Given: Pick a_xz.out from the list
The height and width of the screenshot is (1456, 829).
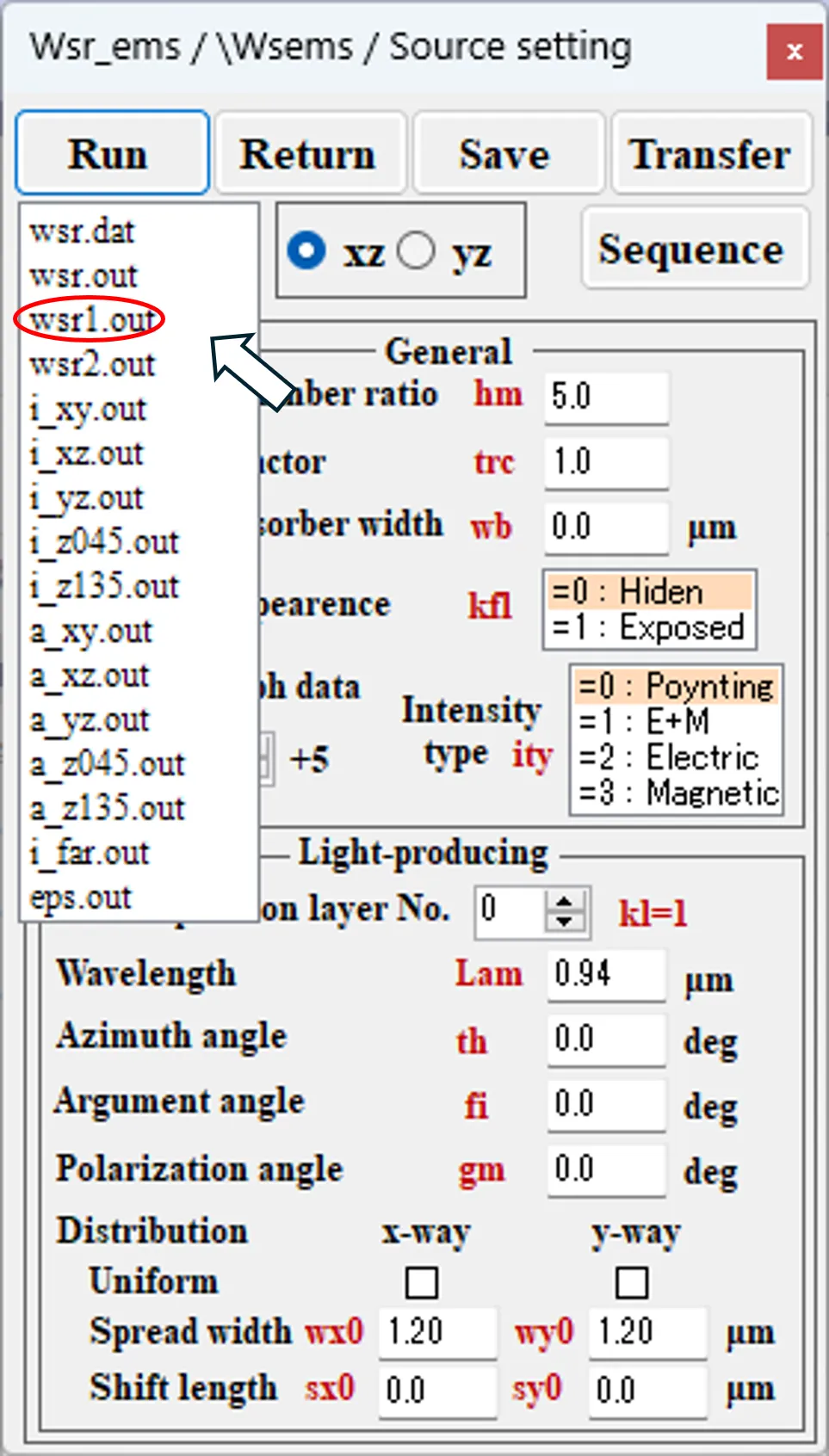Looking at the screenshot, I should tap(89, 676).
